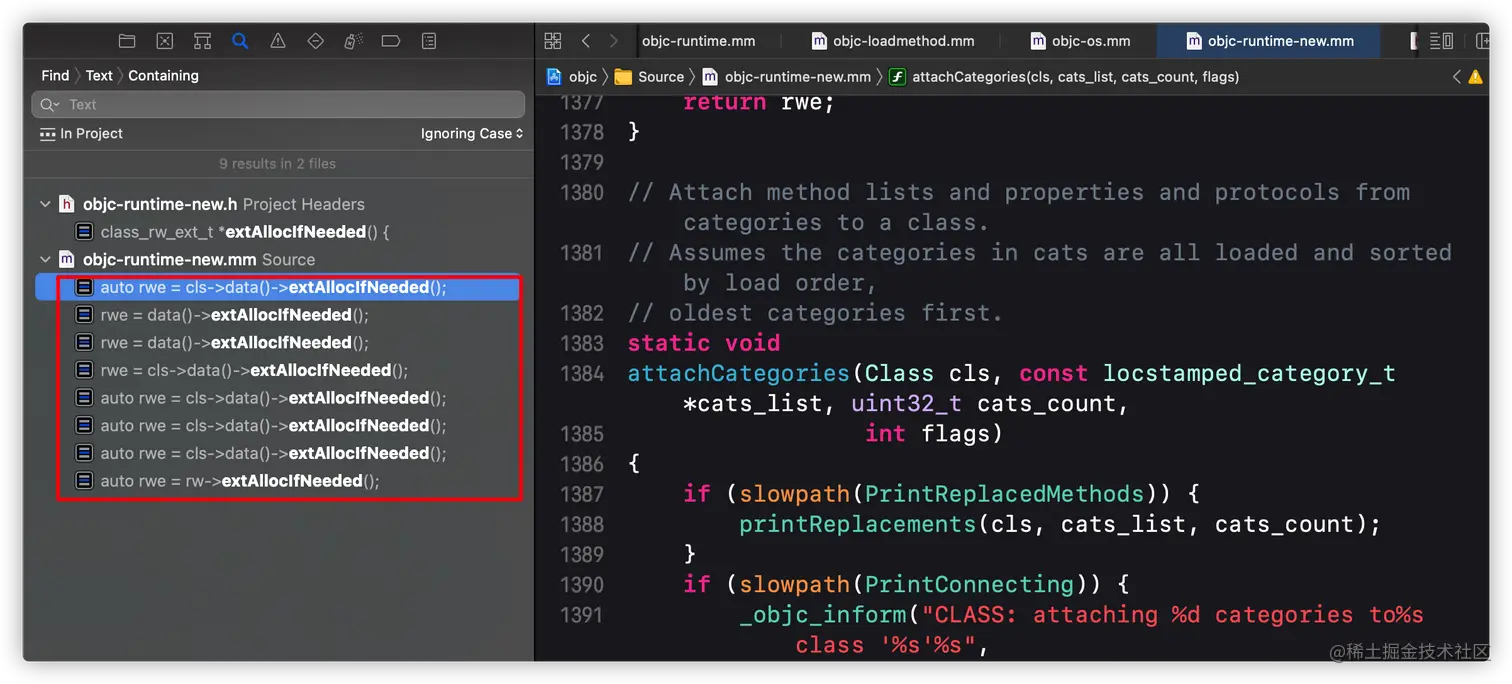1512x684 pixels.
Task: Click printReplacements call in code
Action: click(x=858, y=524)
